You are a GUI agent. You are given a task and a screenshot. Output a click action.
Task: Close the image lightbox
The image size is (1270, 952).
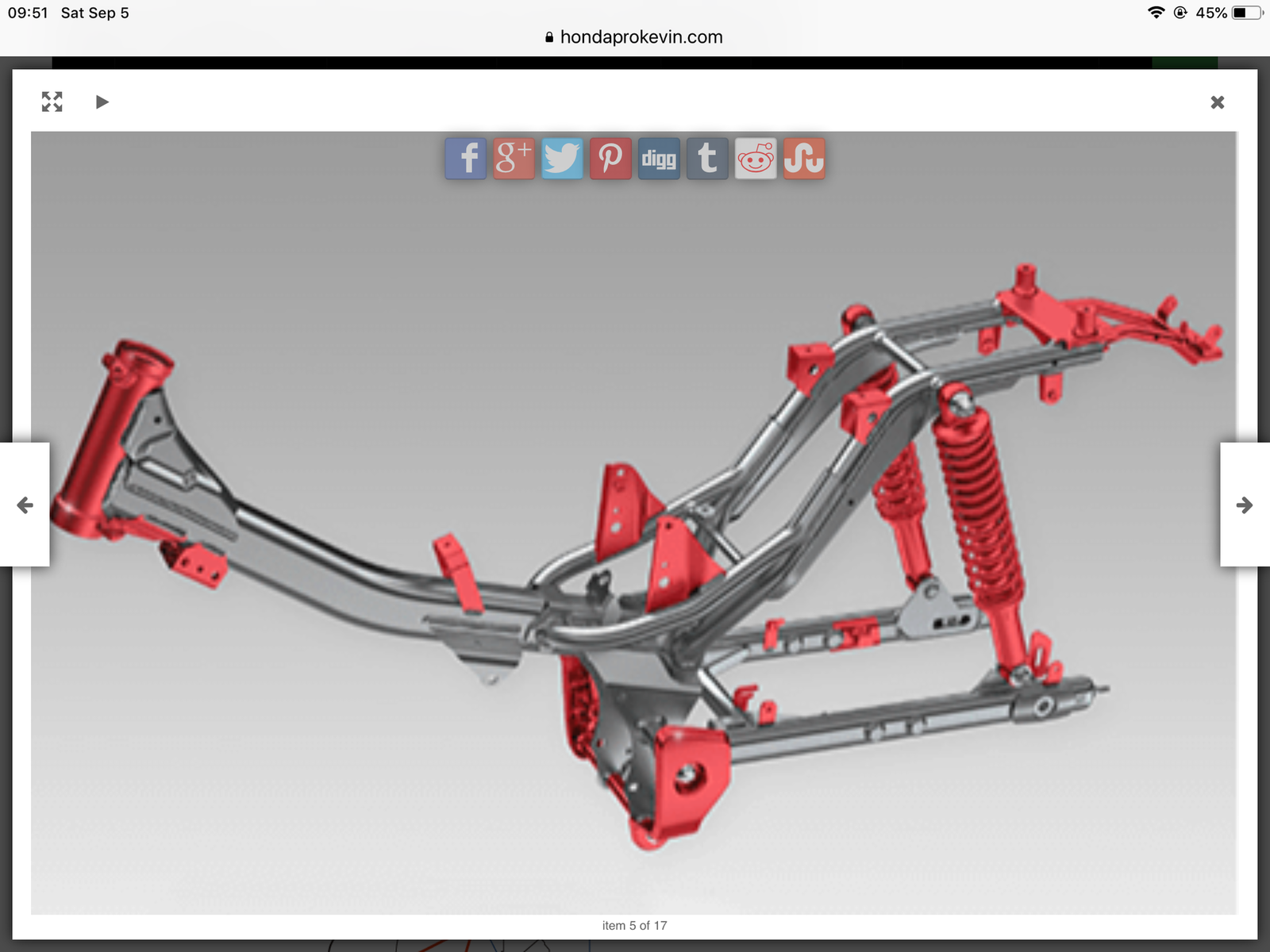tap(1218, 102)
